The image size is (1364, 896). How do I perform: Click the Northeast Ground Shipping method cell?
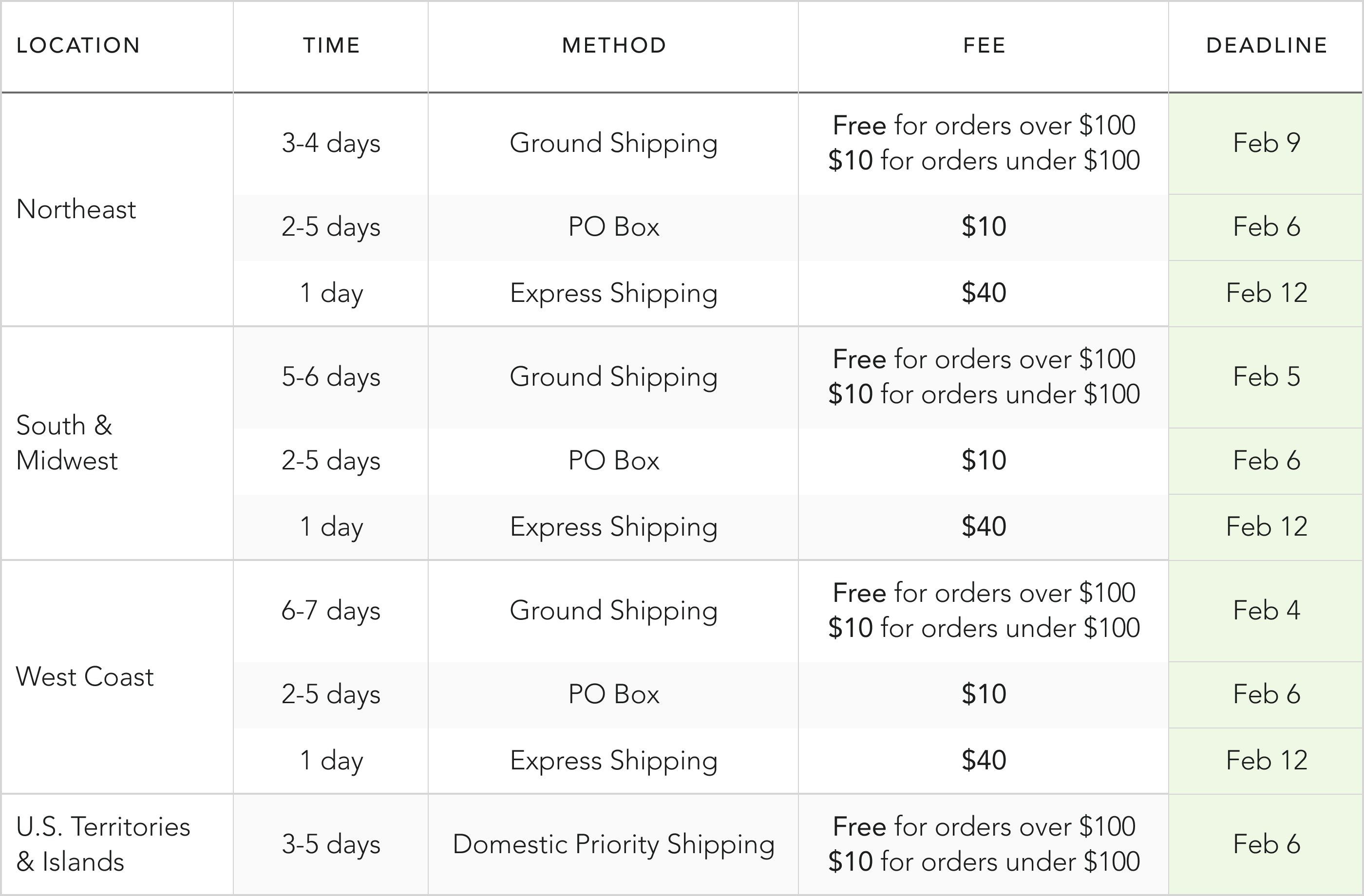[613, 143]
